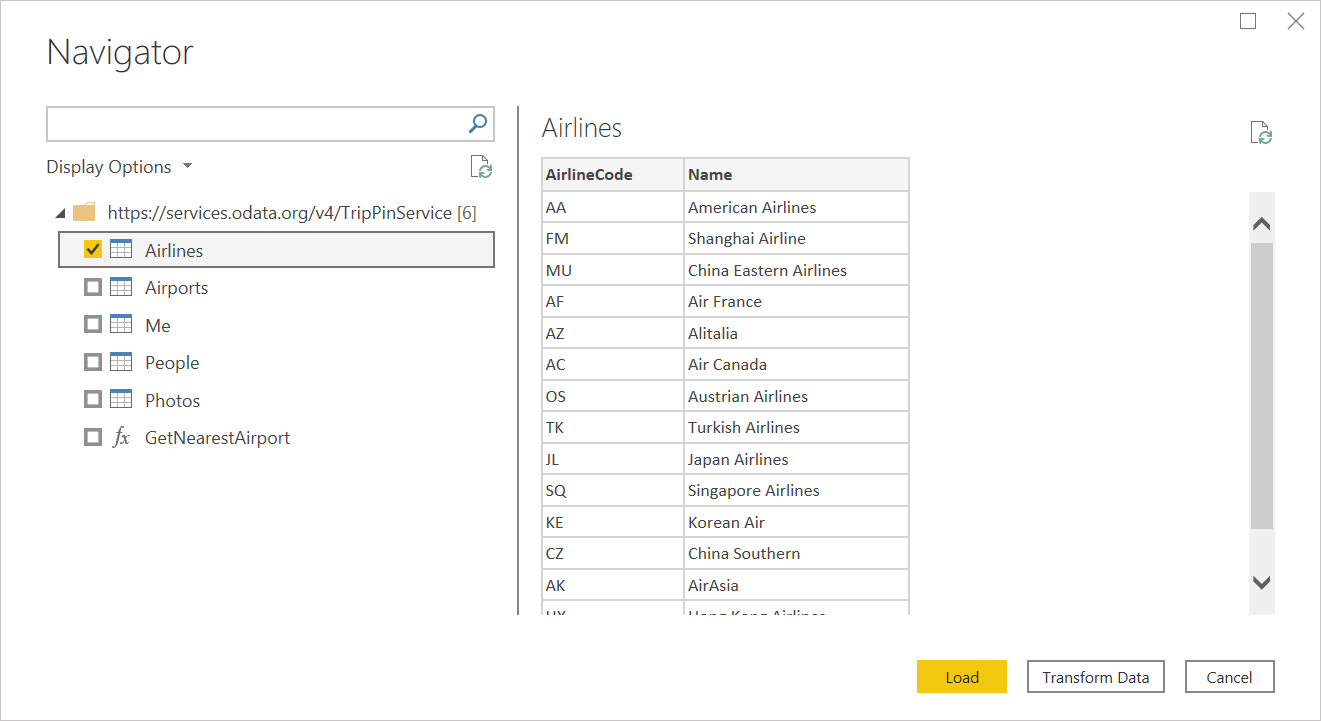This screenshot has width=1321, height=721.
Task: Click the refresh icon beside Display Options
Action: tap(481, 167)
